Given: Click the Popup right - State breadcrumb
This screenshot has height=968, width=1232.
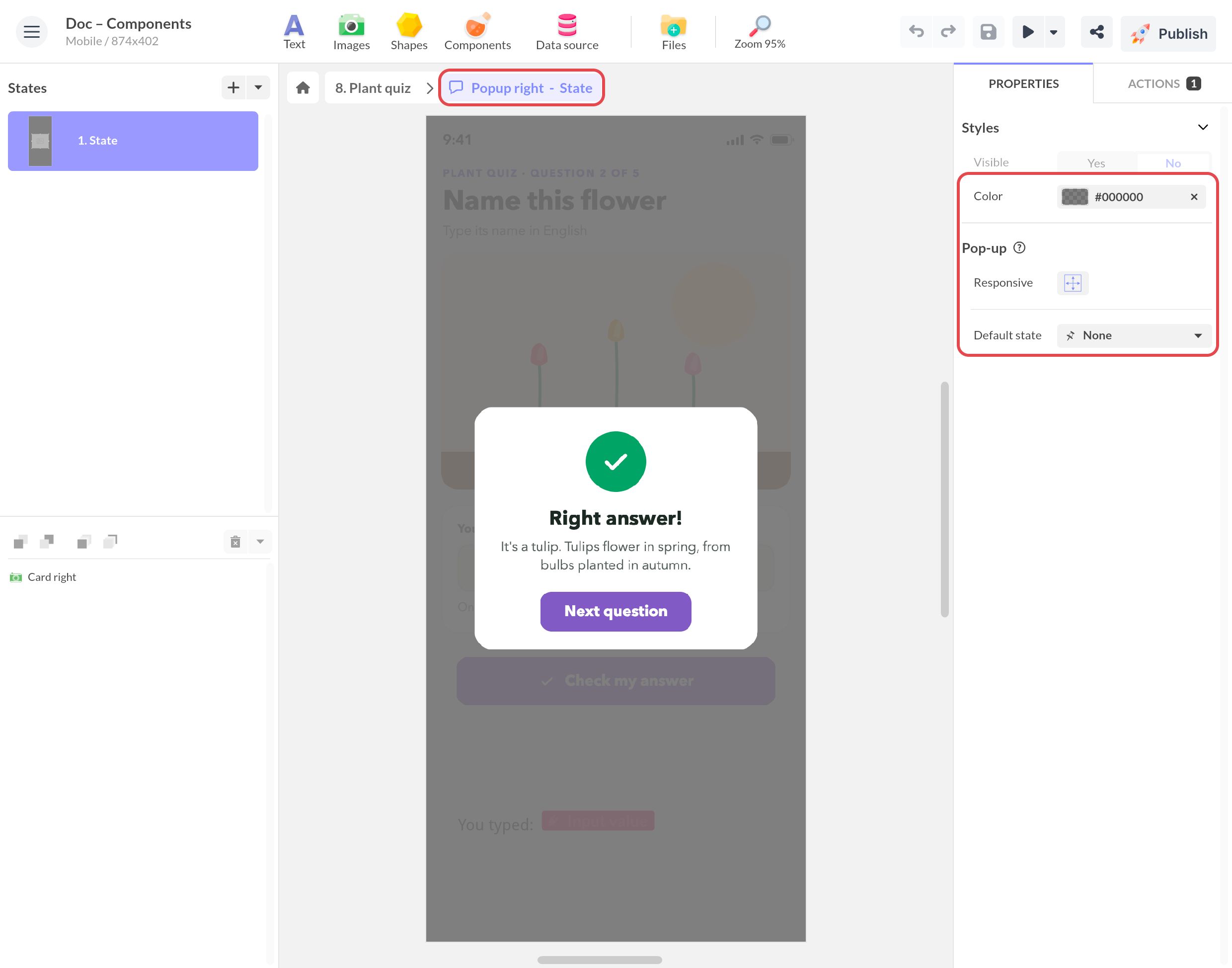Looking at the screenshot, I should [x=521, y=88].
